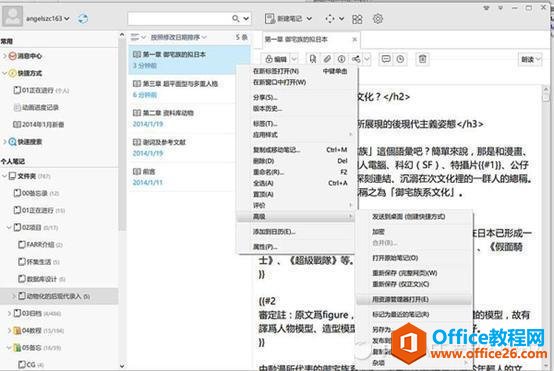Click the fullscreen arrows toolbar icon

tap(330, 19)
